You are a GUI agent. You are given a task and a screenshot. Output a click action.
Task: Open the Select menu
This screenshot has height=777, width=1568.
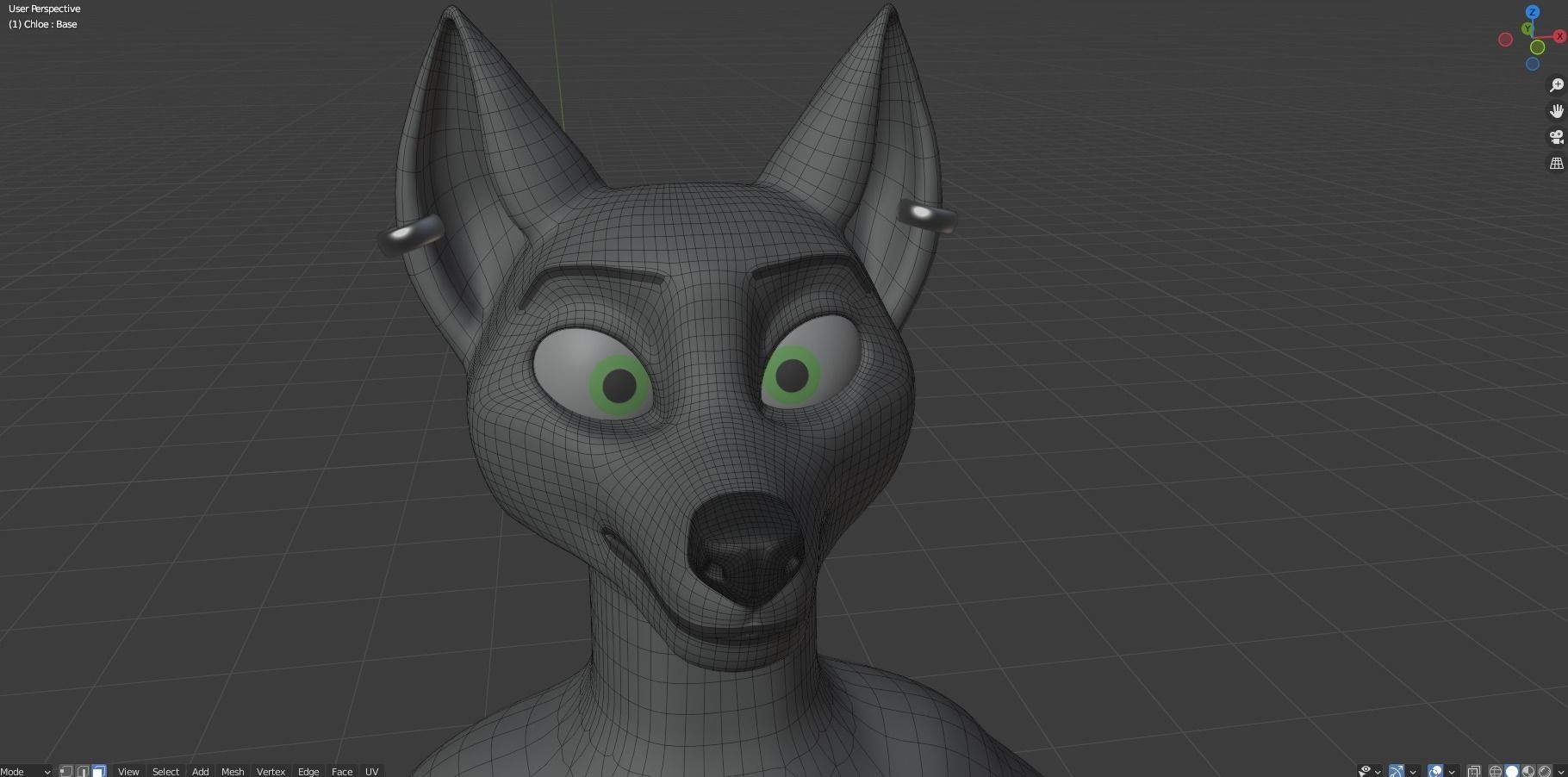click(165, 771)
